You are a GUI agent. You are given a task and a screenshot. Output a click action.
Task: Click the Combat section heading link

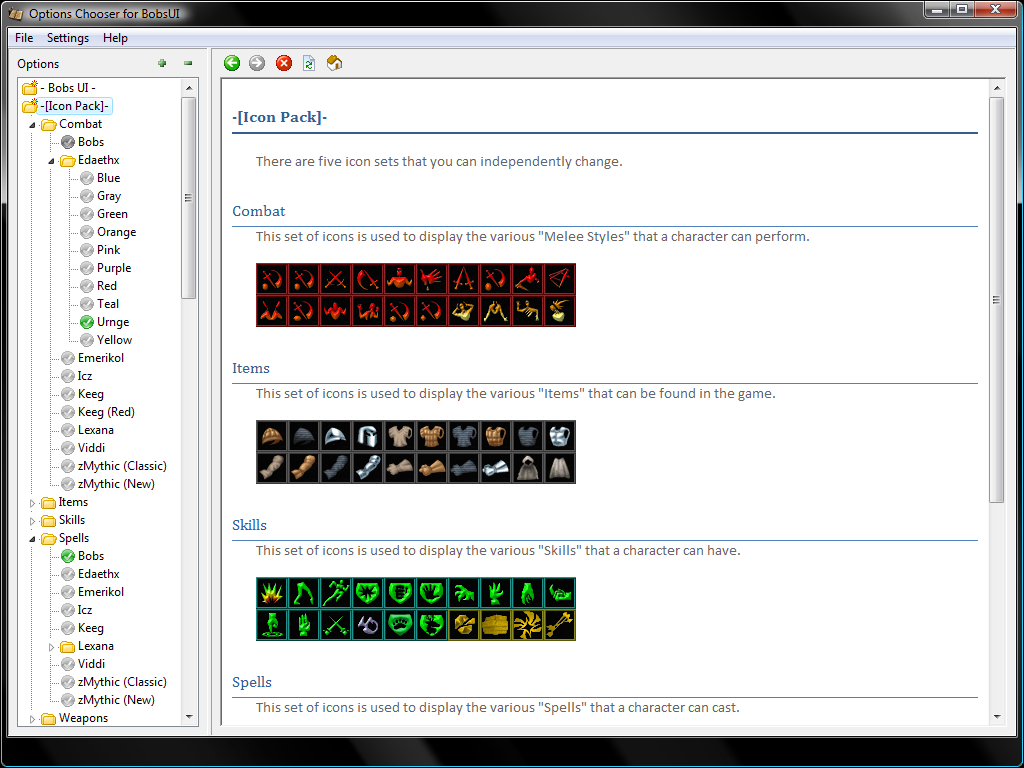point(259,211)
